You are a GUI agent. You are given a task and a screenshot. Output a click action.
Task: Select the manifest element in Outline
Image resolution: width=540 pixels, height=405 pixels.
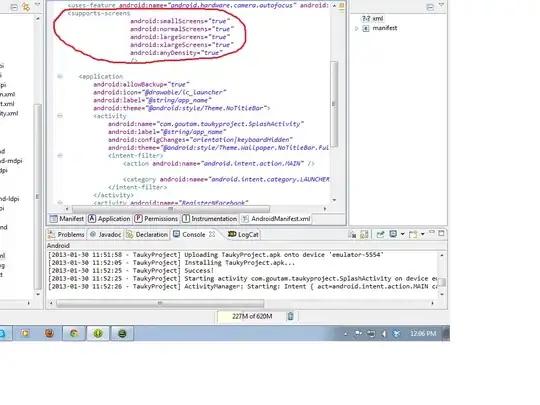click(380, 28)
